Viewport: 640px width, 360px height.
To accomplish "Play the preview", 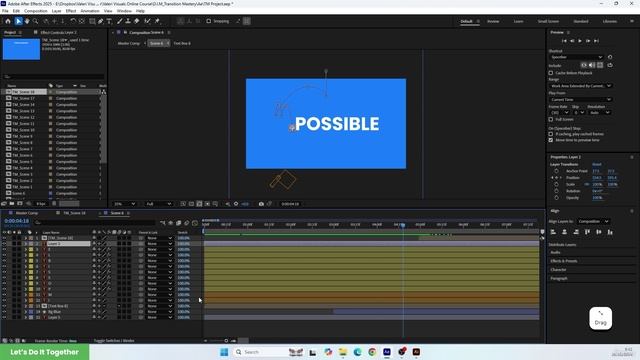I will (x=580, y=41).
